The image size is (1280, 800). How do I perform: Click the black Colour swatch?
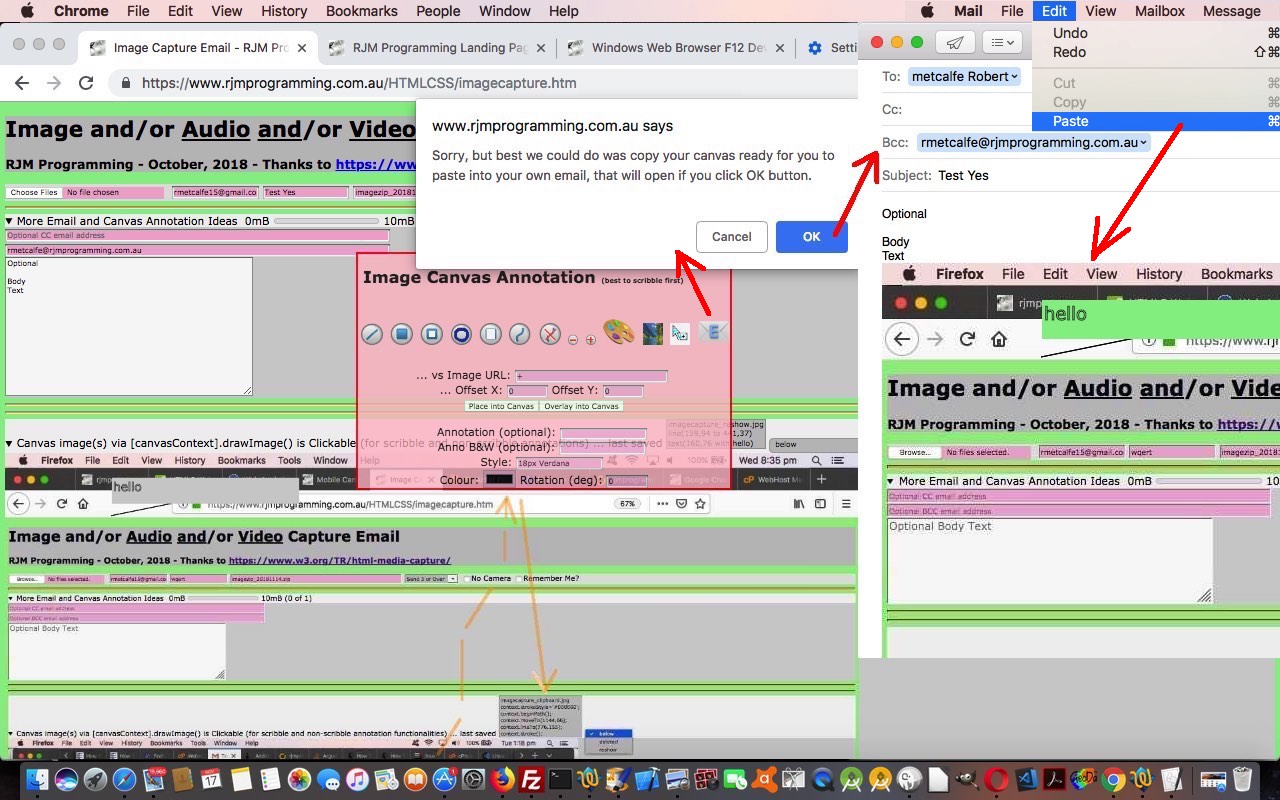click(499, 479)
